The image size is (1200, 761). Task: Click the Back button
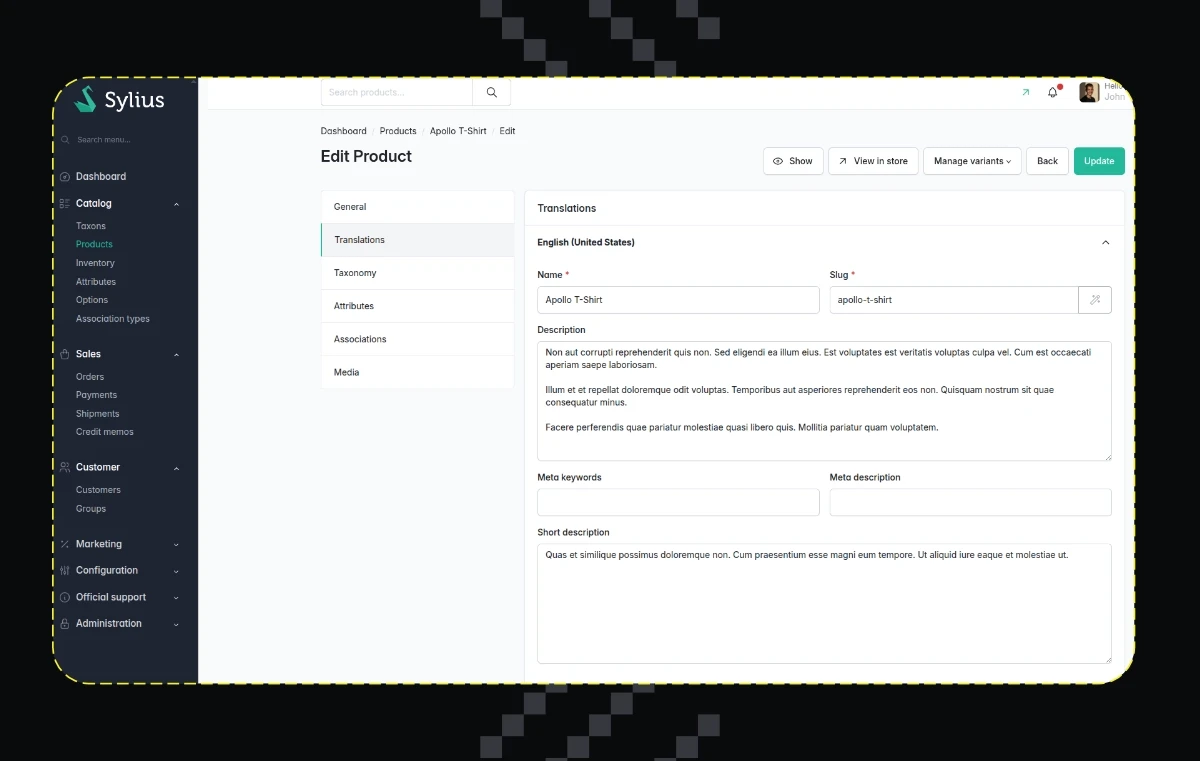1047,161
